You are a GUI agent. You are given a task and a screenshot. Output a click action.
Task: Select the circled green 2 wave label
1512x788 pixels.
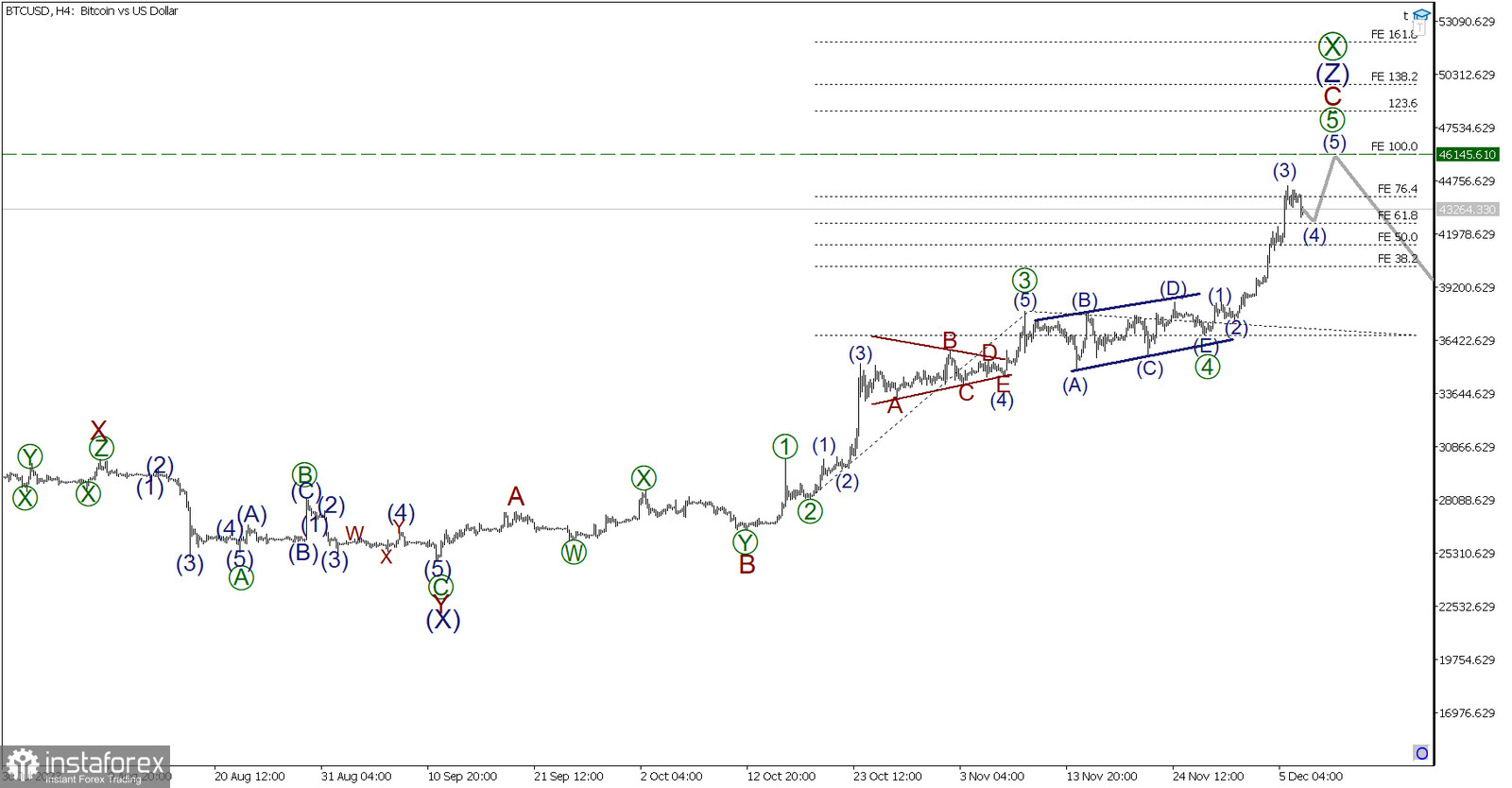coord(810,511)
